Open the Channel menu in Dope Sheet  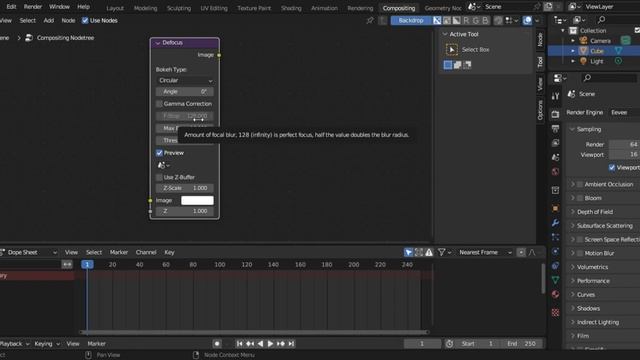146,253
